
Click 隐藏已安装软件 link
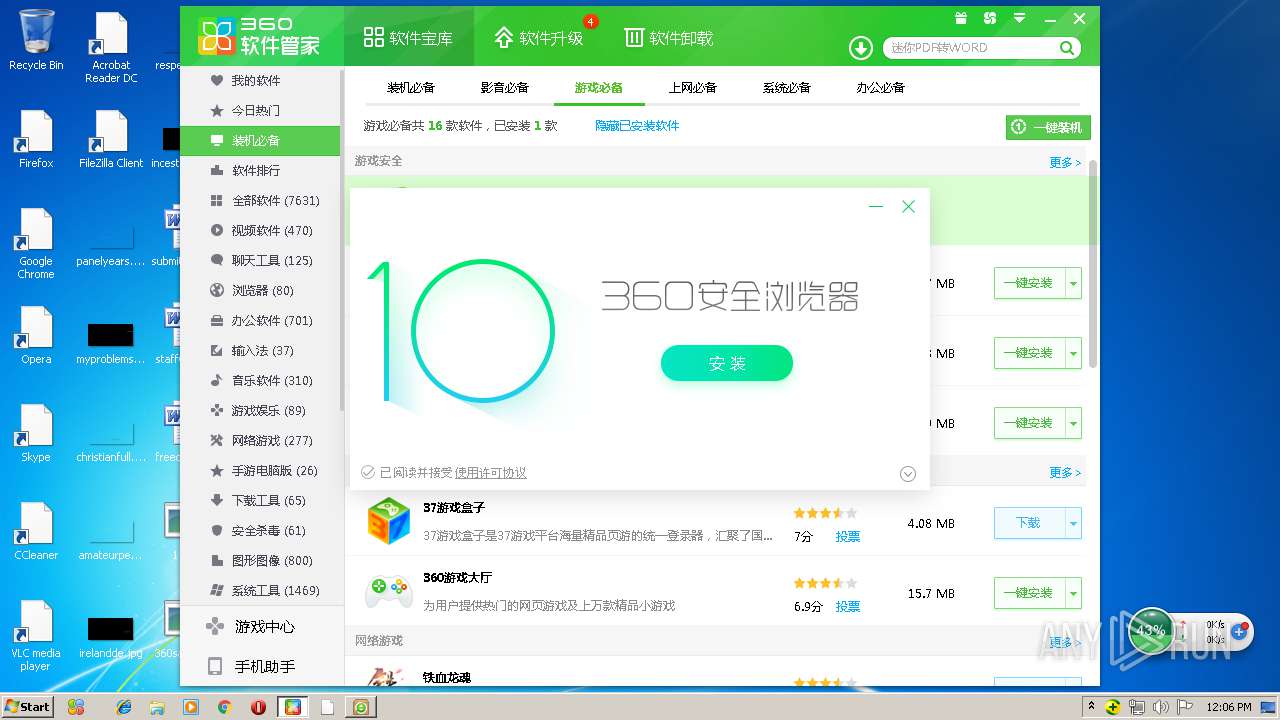pos(637,126)
